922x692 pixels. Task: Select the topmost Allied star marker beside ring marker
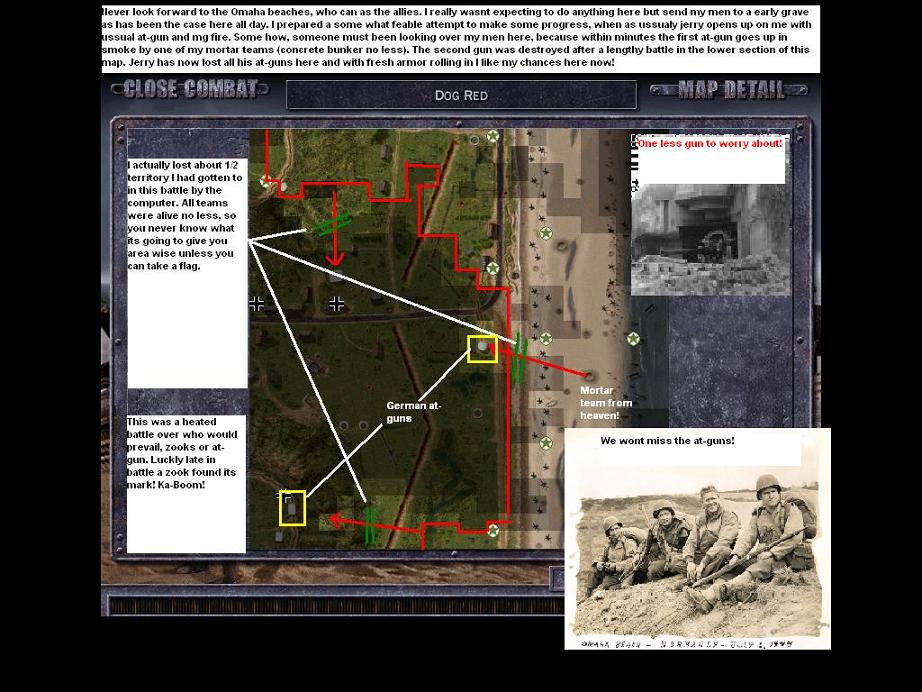[x=493, y=136]
